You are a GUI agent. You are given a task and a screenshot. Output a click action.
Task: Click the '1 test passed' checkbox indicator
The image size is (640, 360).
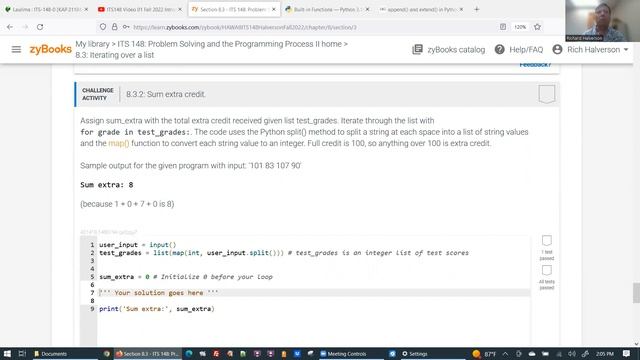(547, 240)
